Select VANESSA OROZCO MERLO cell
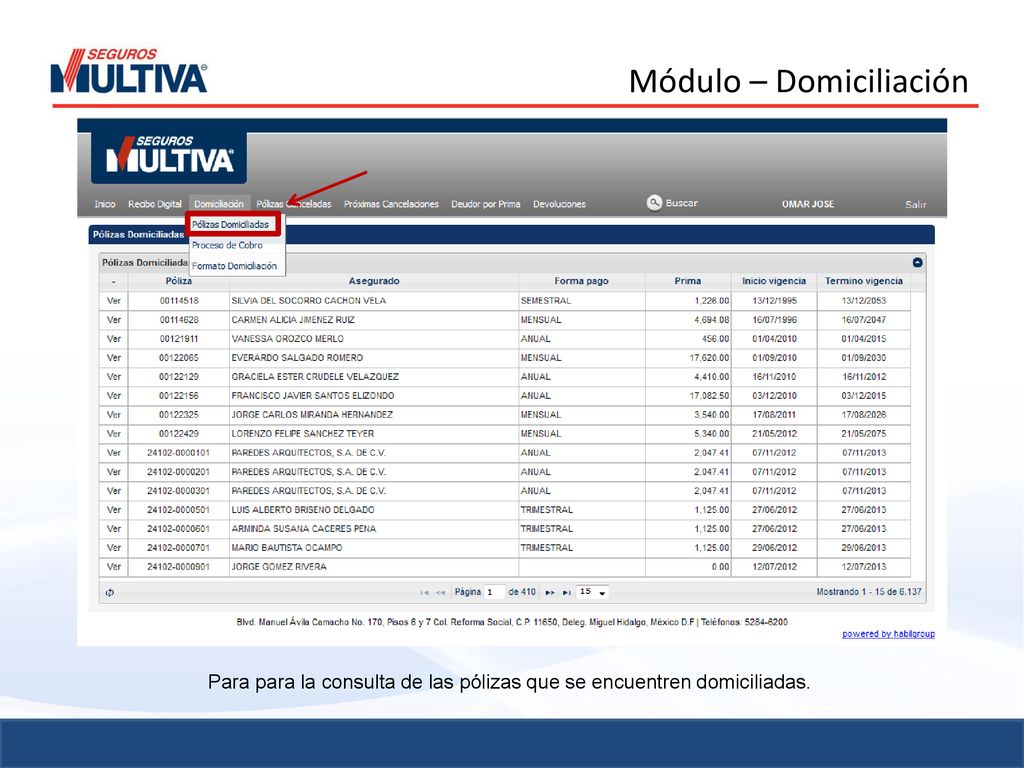The width and height of the screenshot is (1024, 768). click(374, 338)
